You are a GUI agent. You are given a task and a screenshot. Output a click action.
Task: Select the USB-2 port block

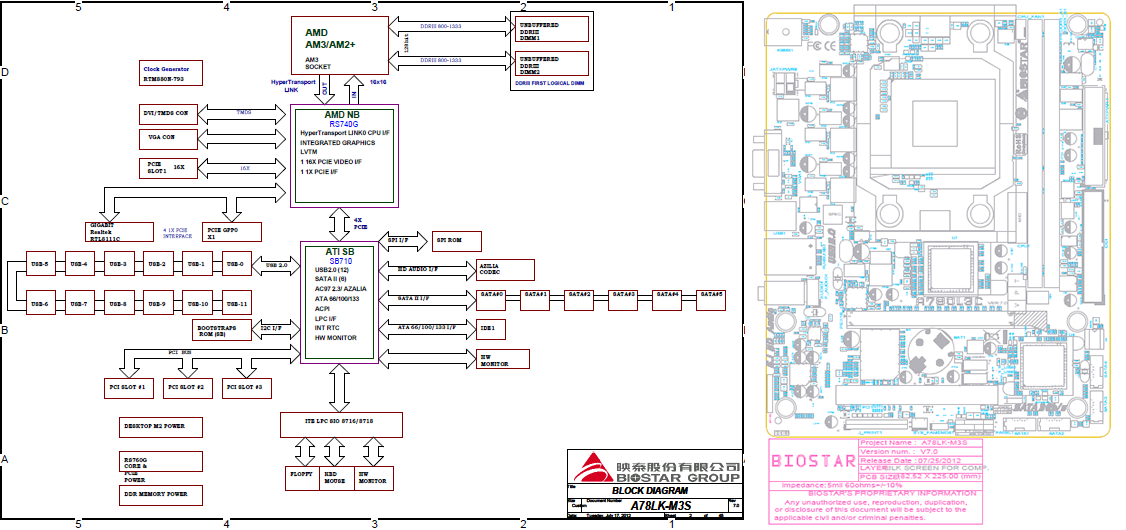click(x=158, y=264)
